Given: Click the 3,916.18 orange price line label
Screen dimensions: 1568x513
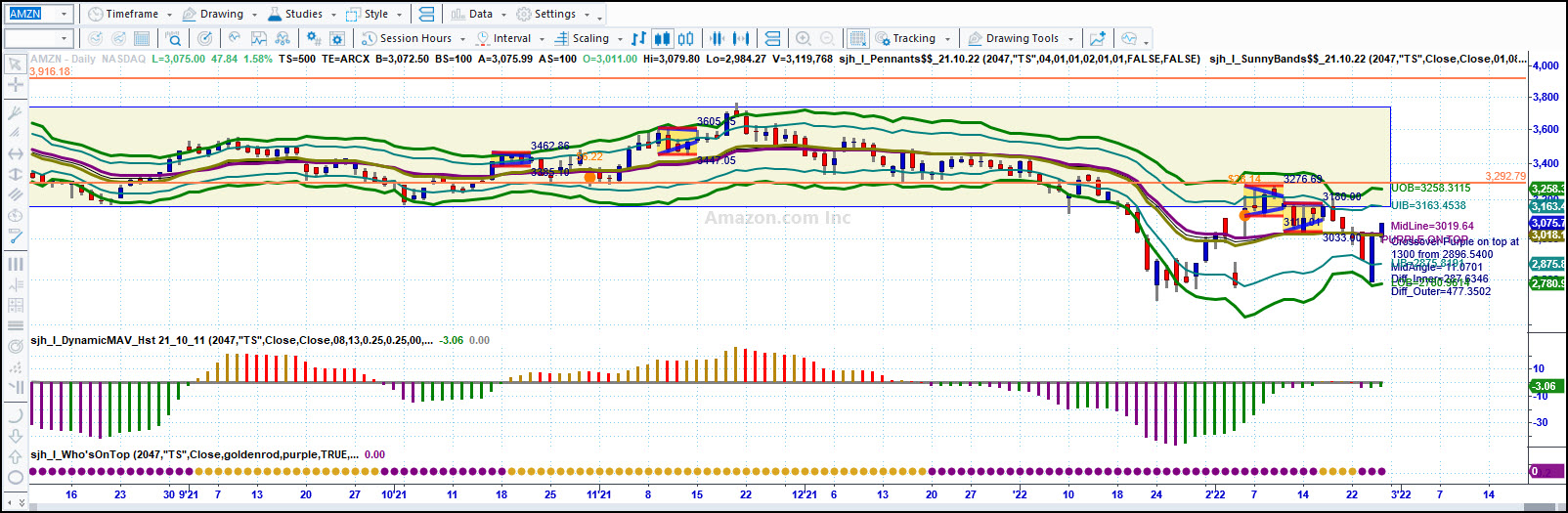Looking at the screenshot, I should tap(50, 71).
